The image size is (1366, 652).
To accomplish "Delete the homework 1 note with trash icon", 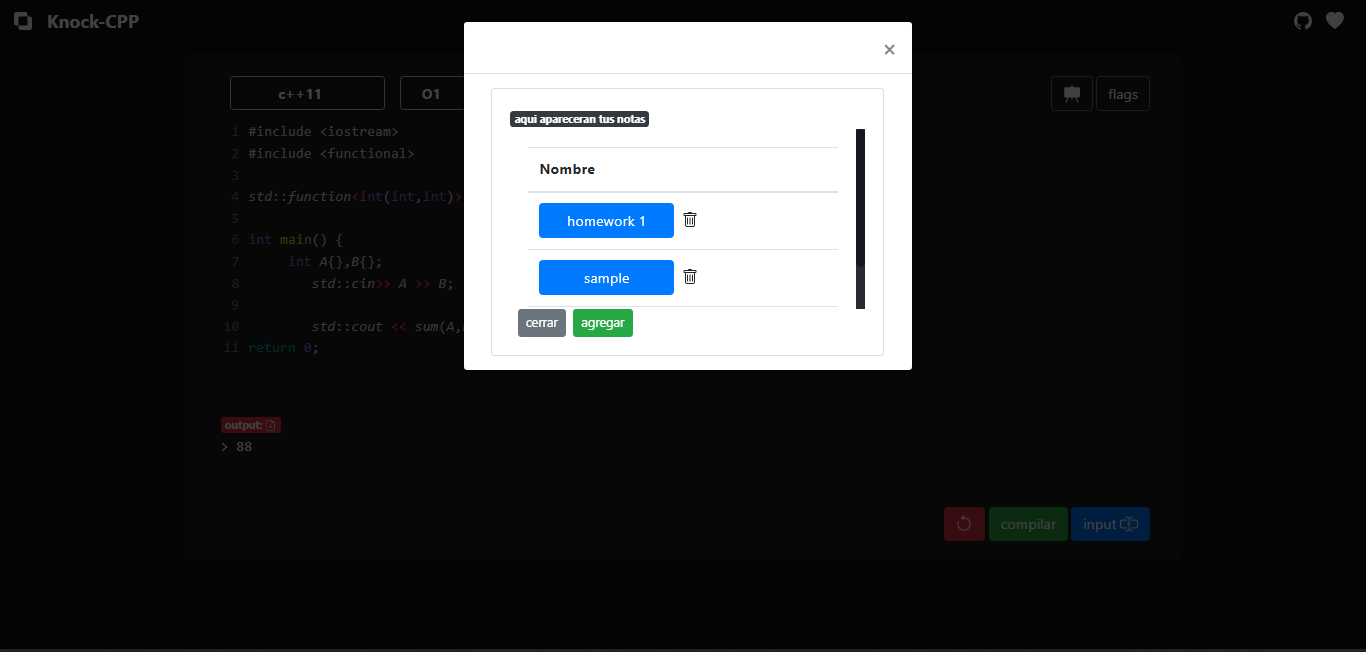I will click(x=690, y=219).
